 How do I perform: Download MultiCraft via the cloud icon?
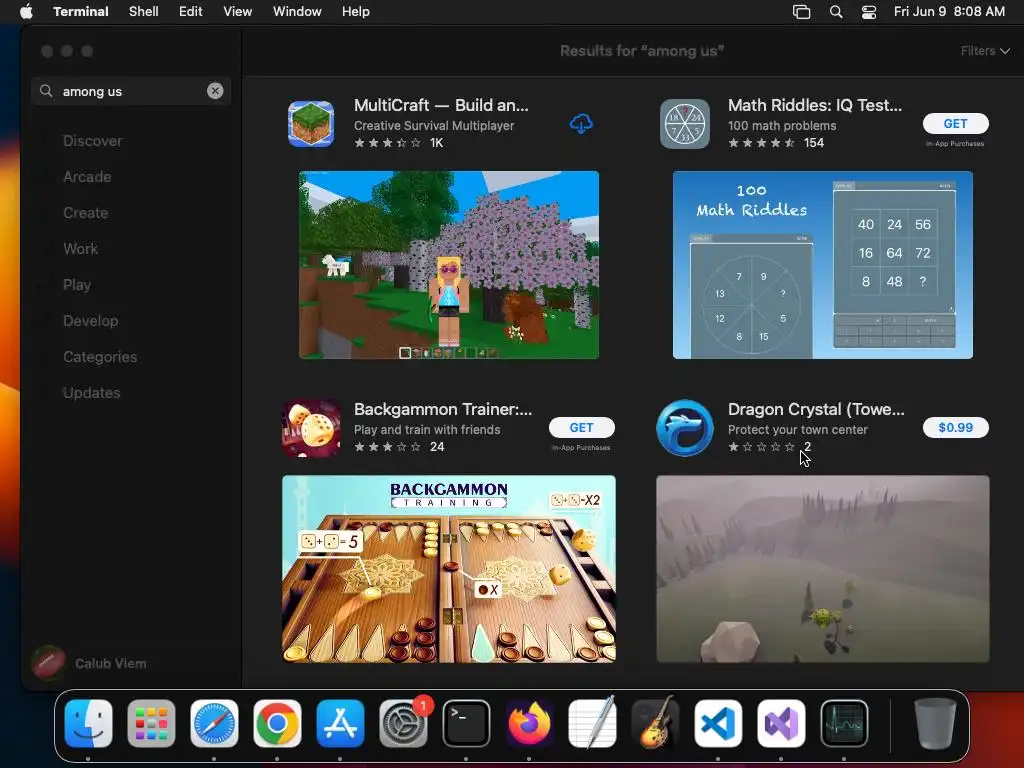click(581, 123)
